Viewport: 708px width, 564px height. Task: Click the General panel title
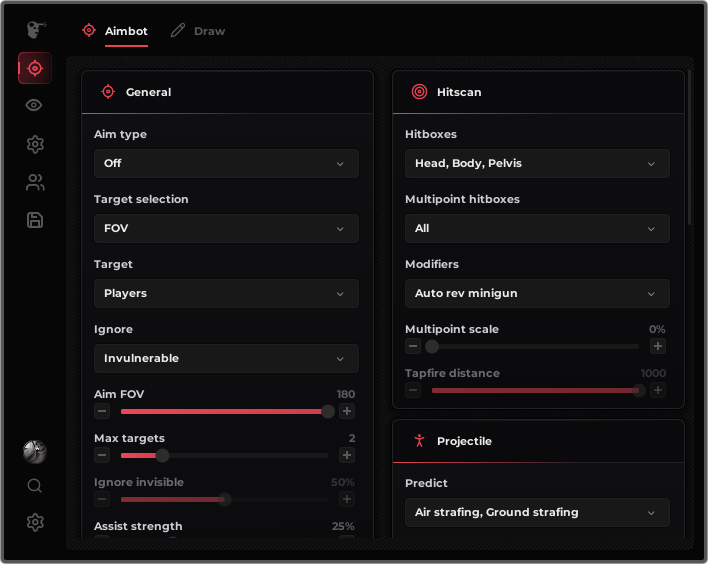pyautogui.click(x=149, y=92)
